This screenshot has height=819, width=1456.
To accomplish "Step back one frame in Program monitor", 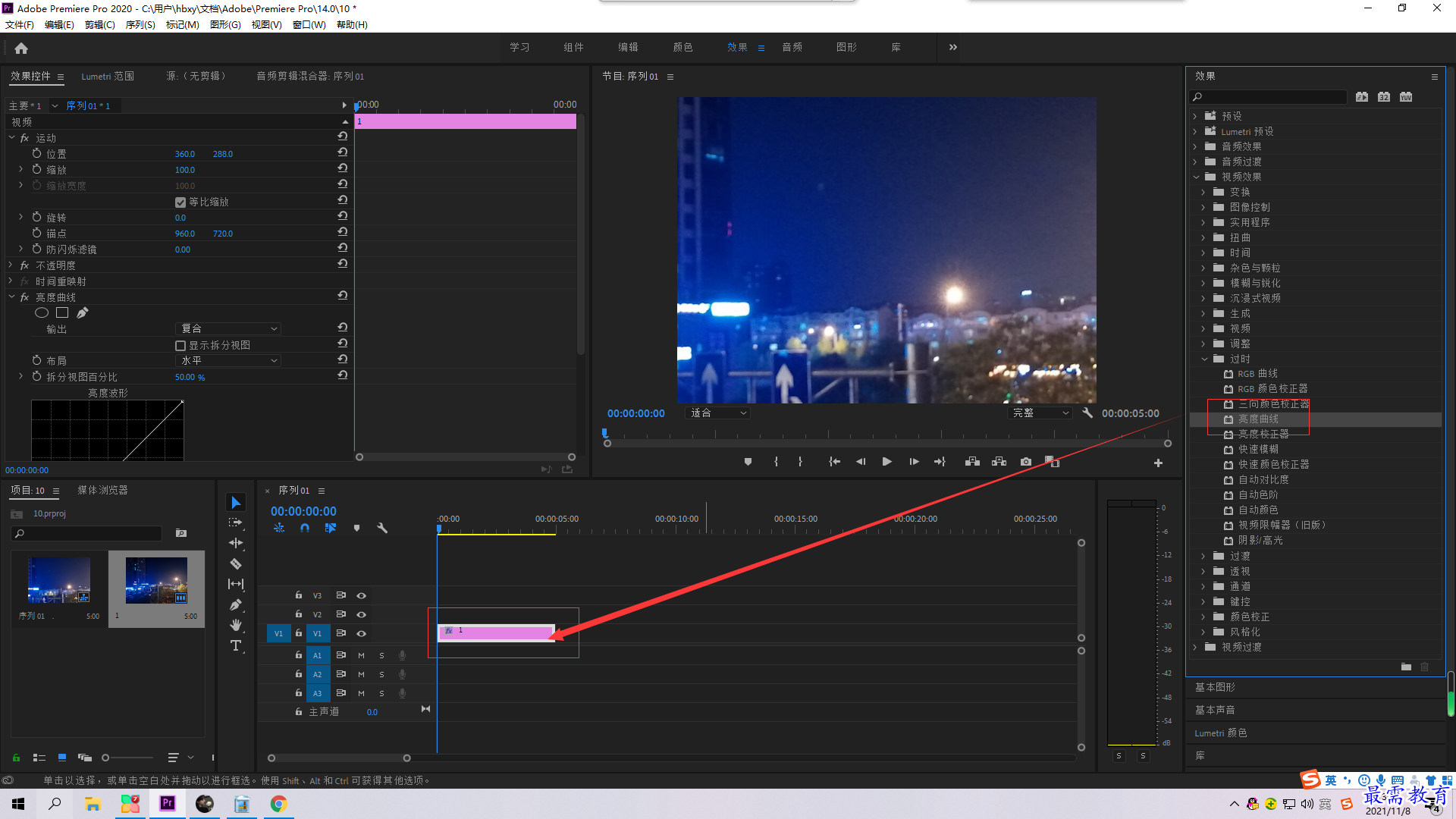I will point(861,462).
